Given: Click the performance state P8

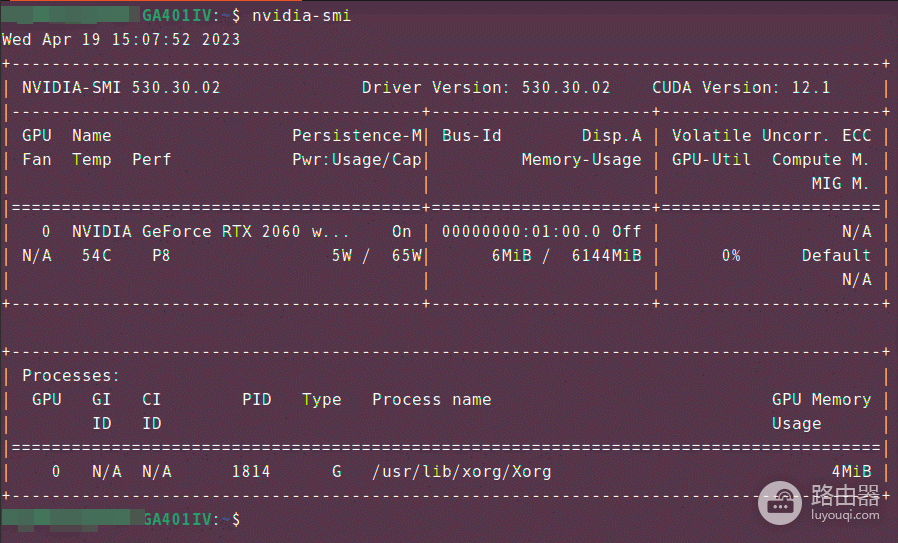Looking at the screenshot, I should click(x=162, y=256).
